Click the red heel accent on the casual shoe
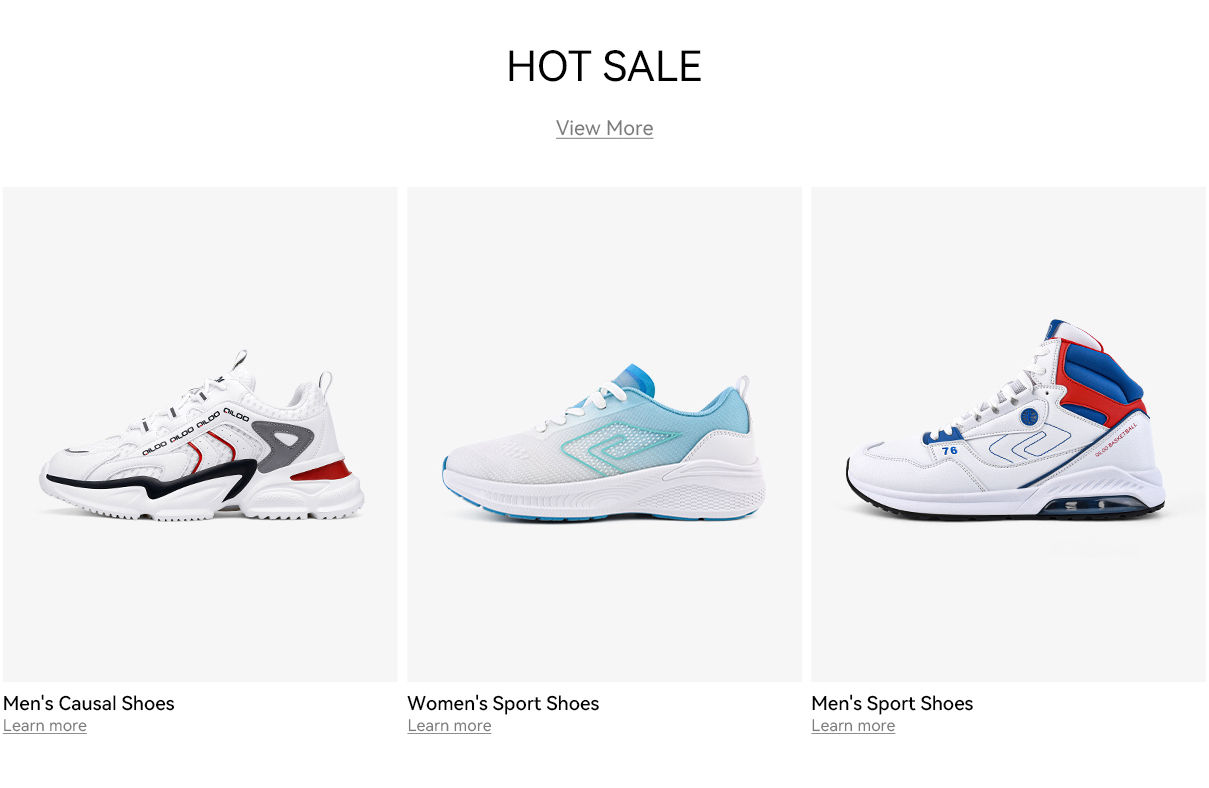1209x788 pixels. (321, 470)
